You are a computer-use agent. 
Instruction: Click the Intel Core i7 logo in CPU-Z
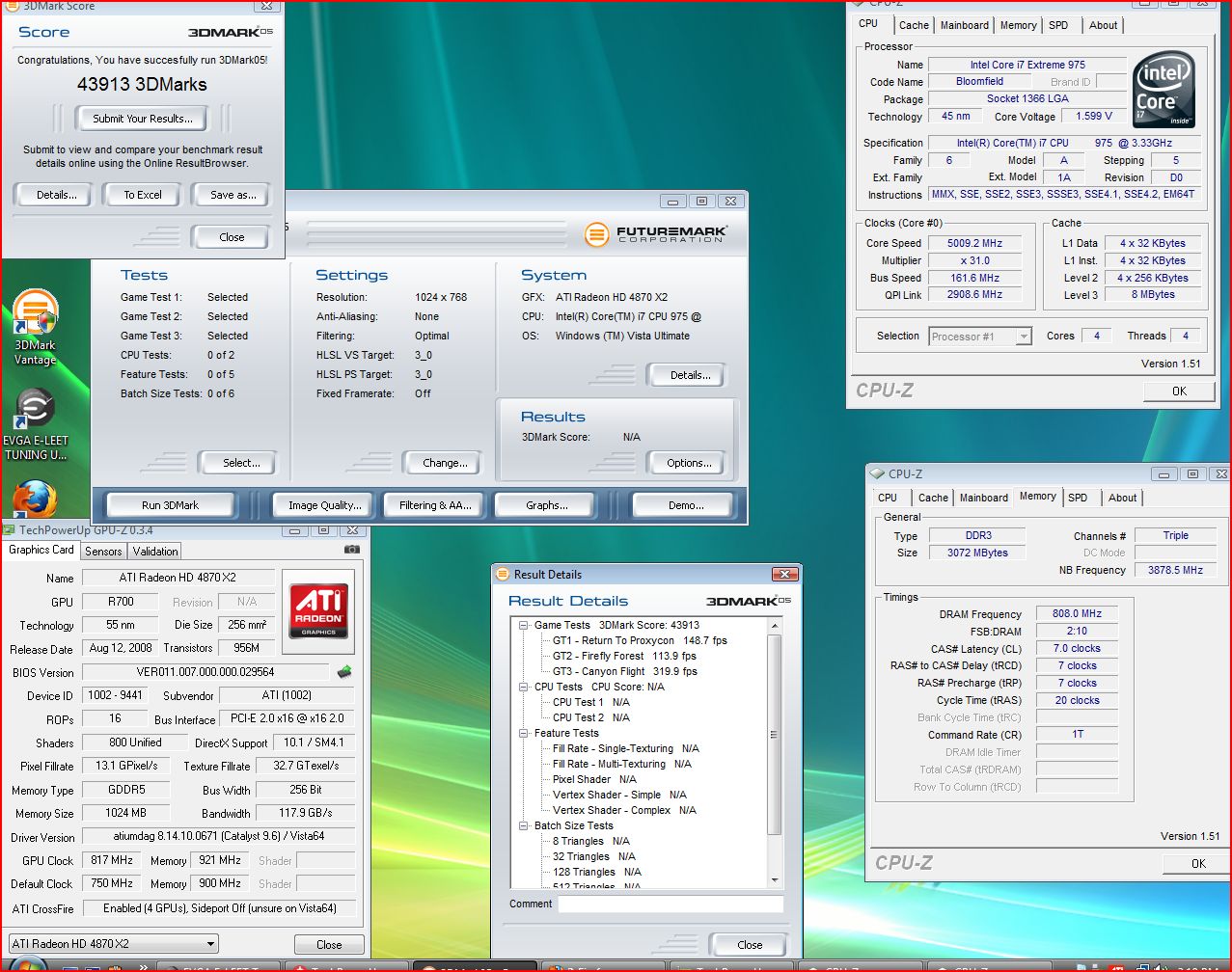(x=1164, y=91)
